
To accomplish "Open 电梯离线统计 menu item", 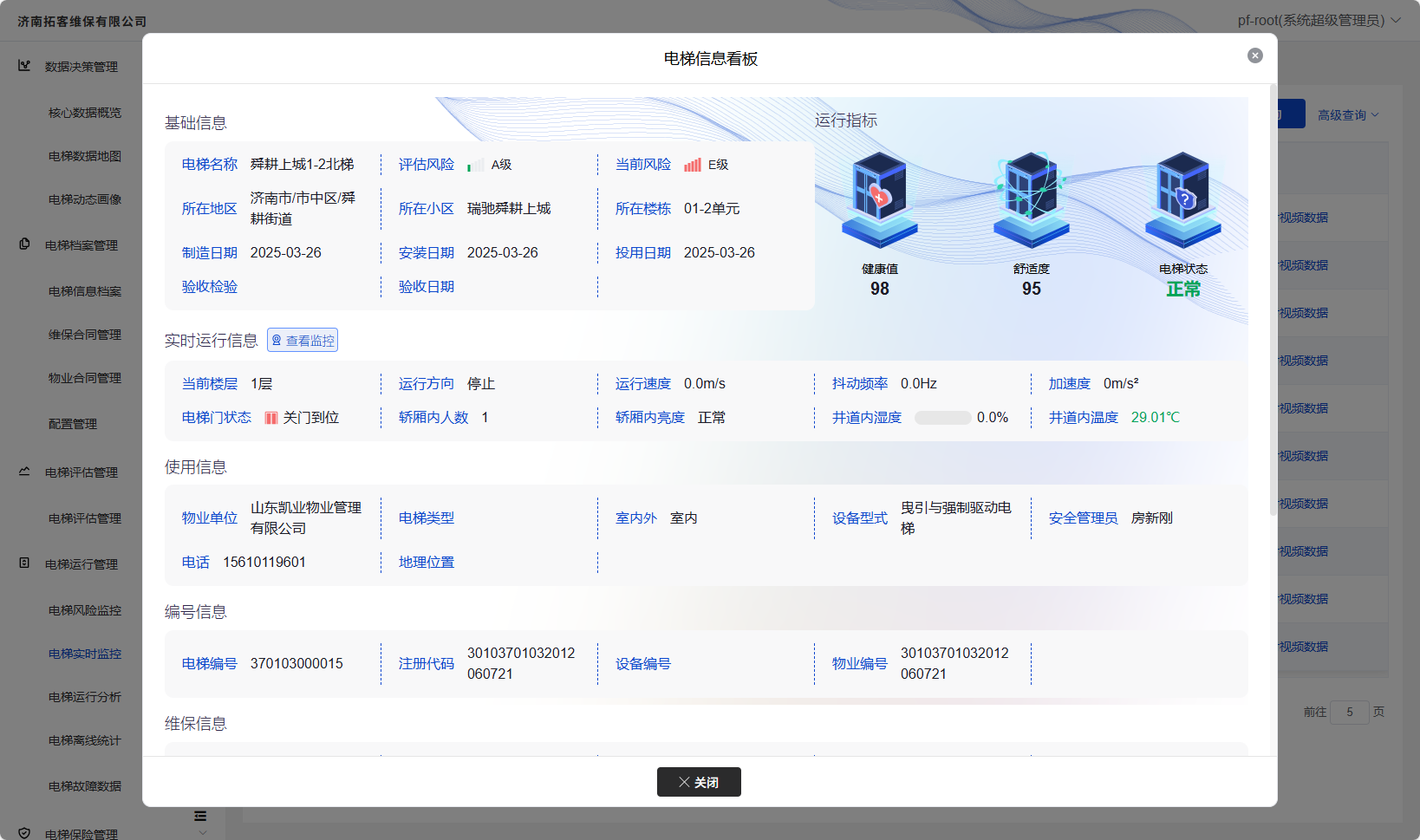I will coord(85,740).
